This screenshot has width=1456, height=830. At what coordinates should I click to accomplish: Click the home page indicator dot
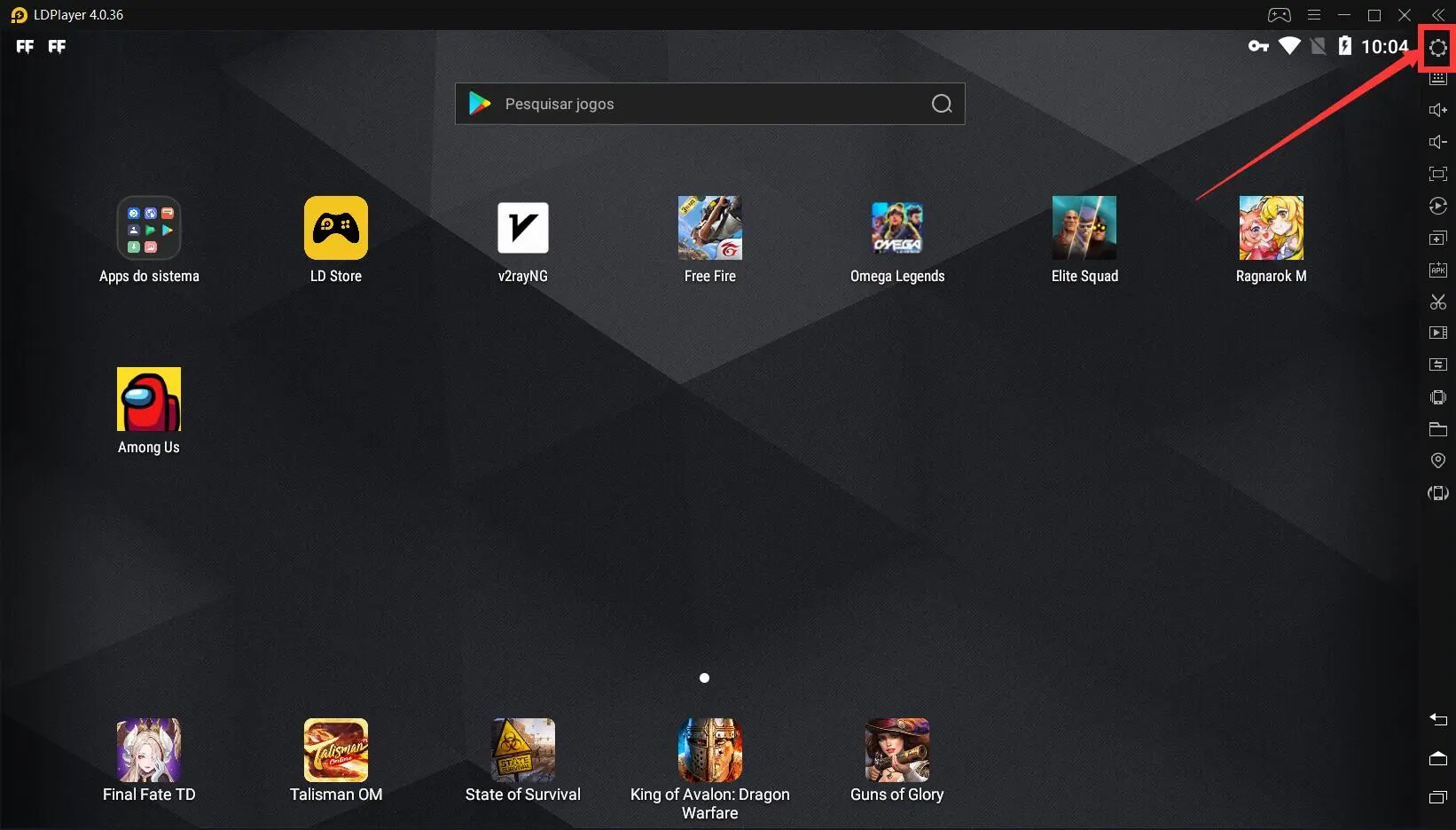point(704,677)
